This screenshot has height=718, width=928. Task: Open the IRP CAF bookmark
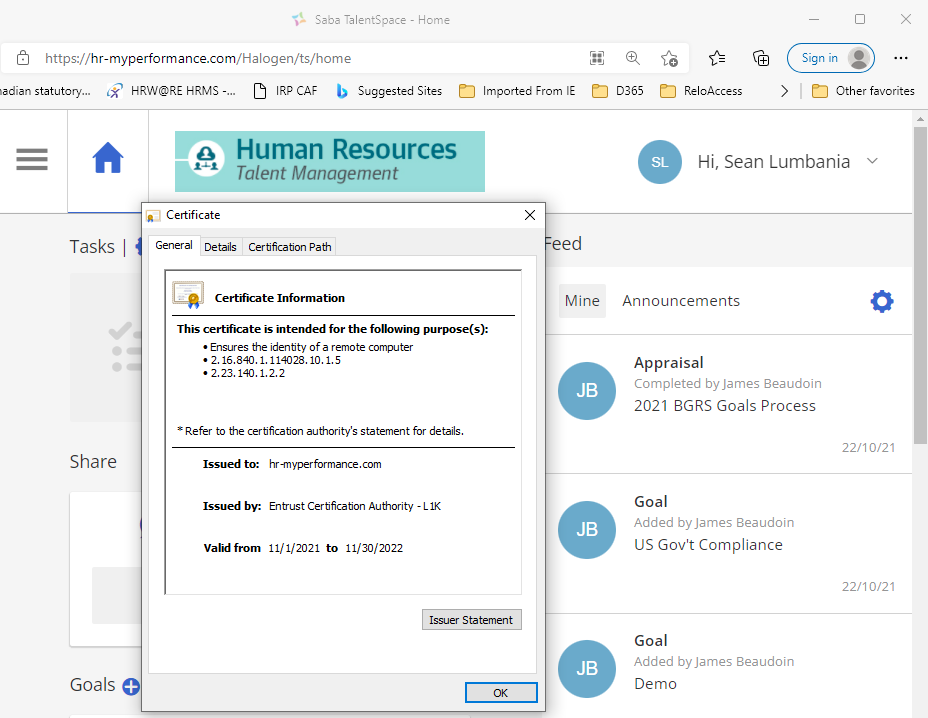click(x=285, y=91)
